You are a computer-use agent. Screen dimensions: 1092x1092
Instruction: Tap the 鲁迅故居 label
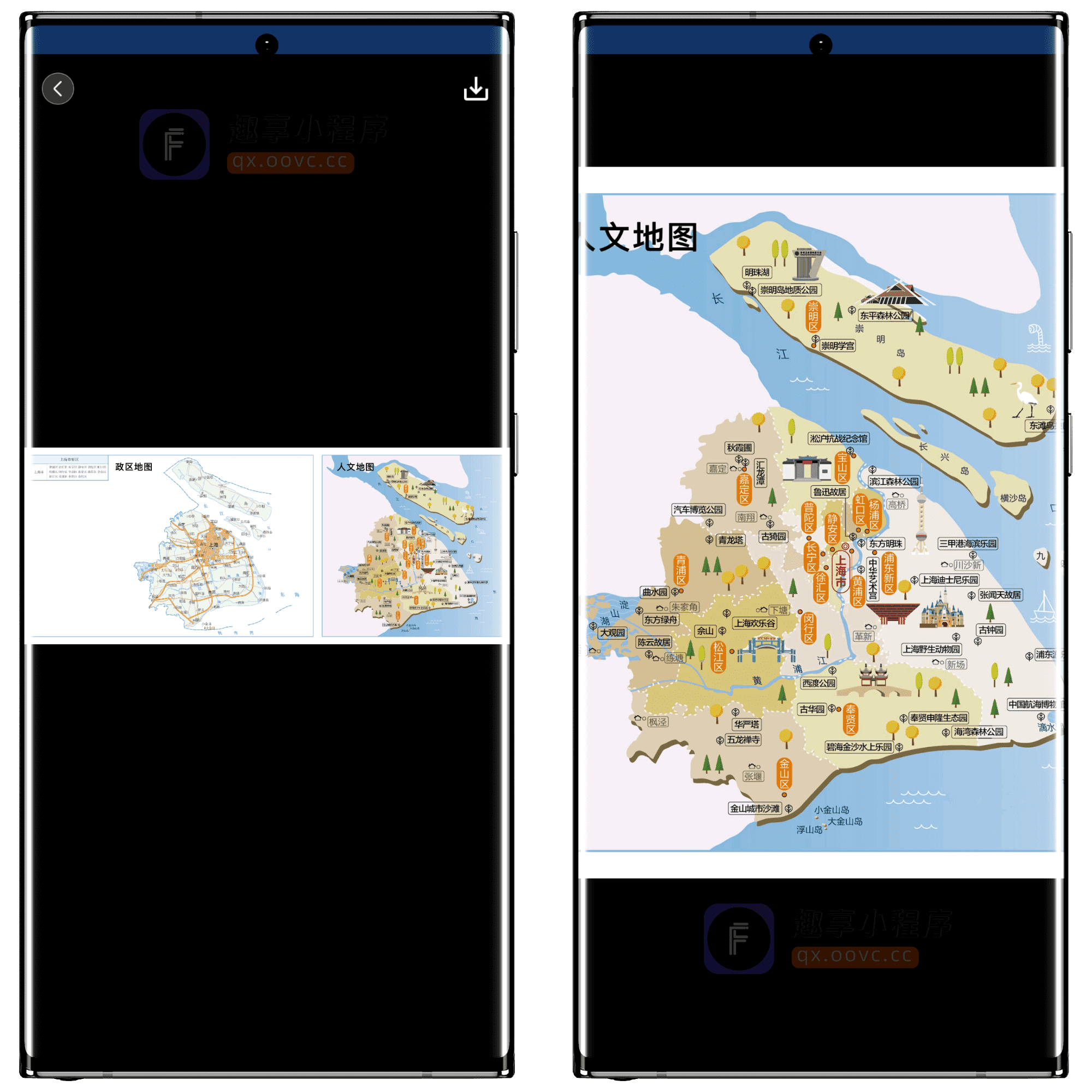point(830,492)
